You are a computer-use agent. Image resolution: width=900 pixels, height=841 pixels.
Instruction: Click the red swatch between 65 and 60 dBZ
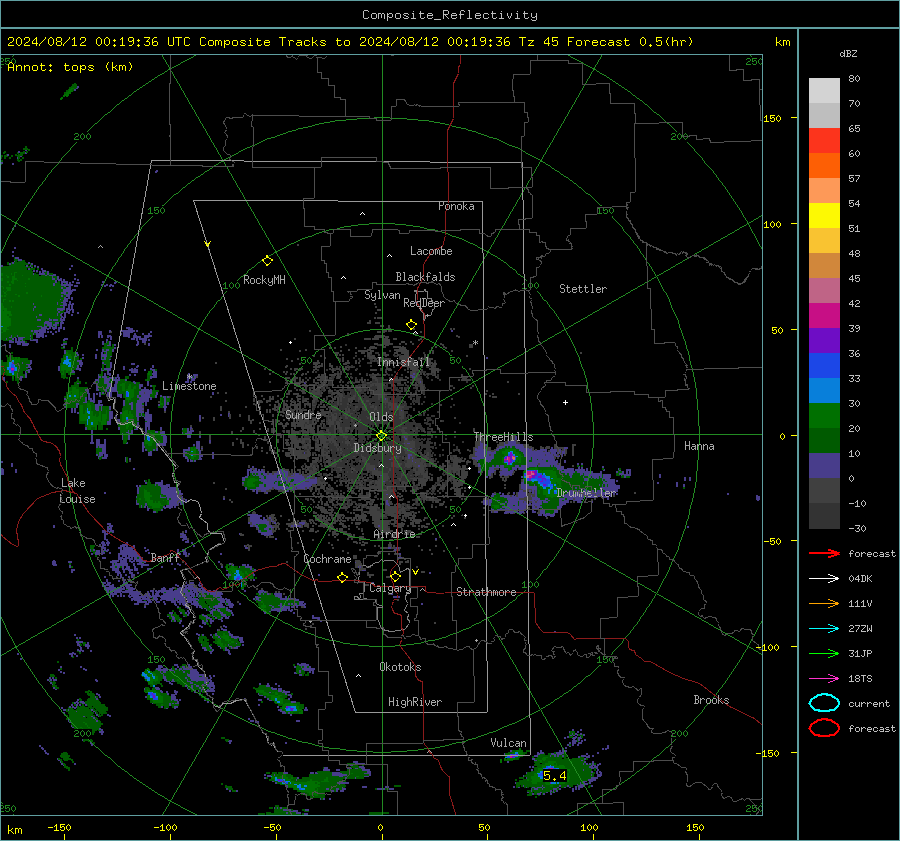click(x=824, y=141)
